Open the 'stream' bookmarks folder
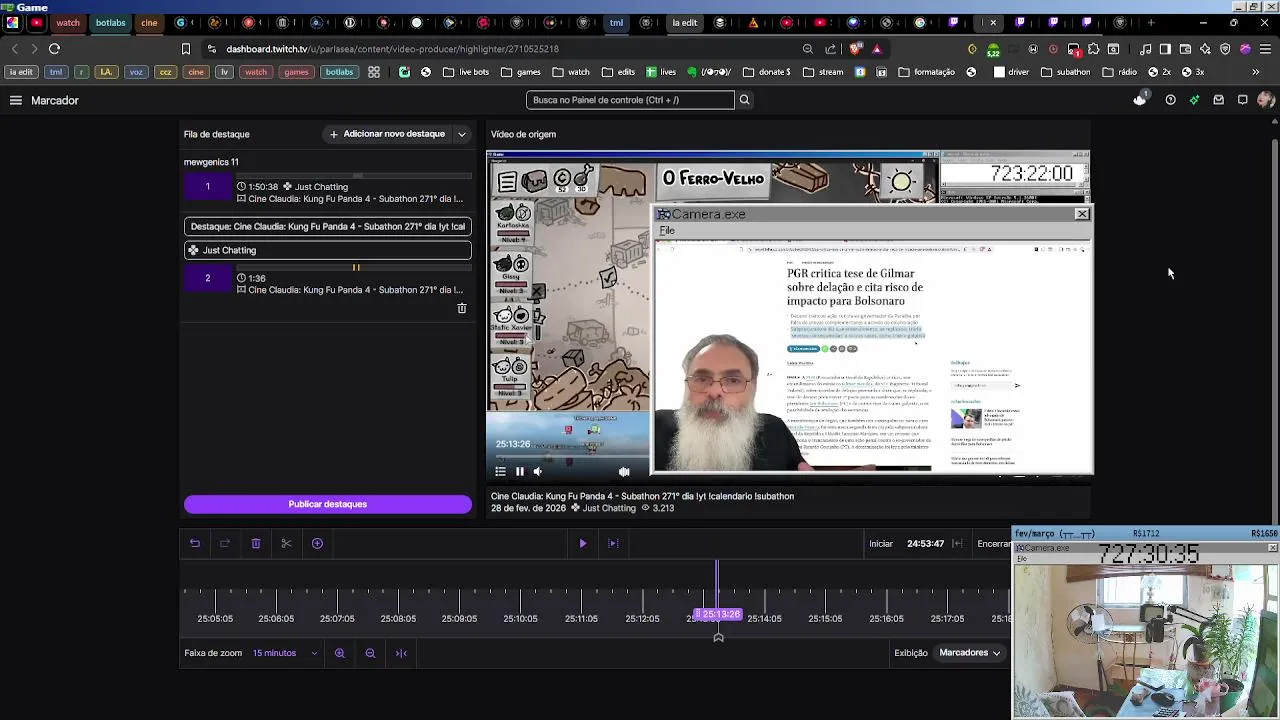 pyautogui.click(x=822, y=72)
